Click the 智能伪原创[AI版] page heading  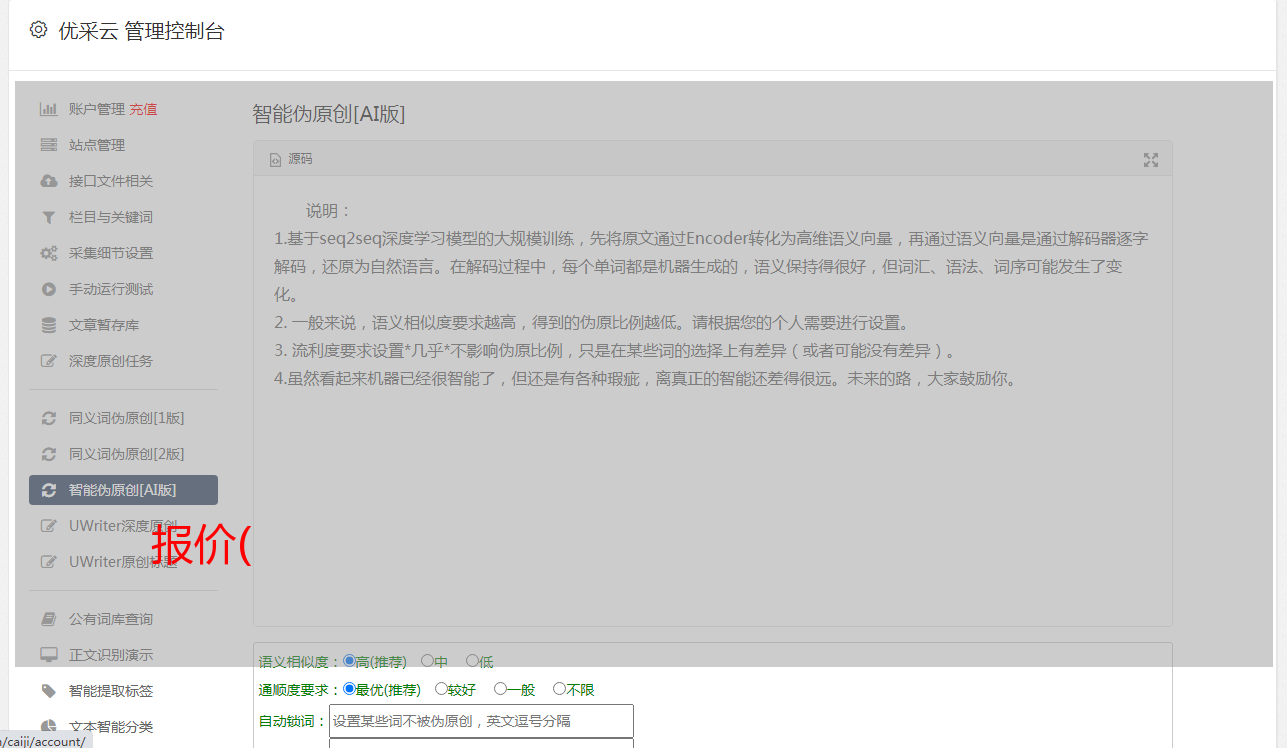(x=329, y=114)
